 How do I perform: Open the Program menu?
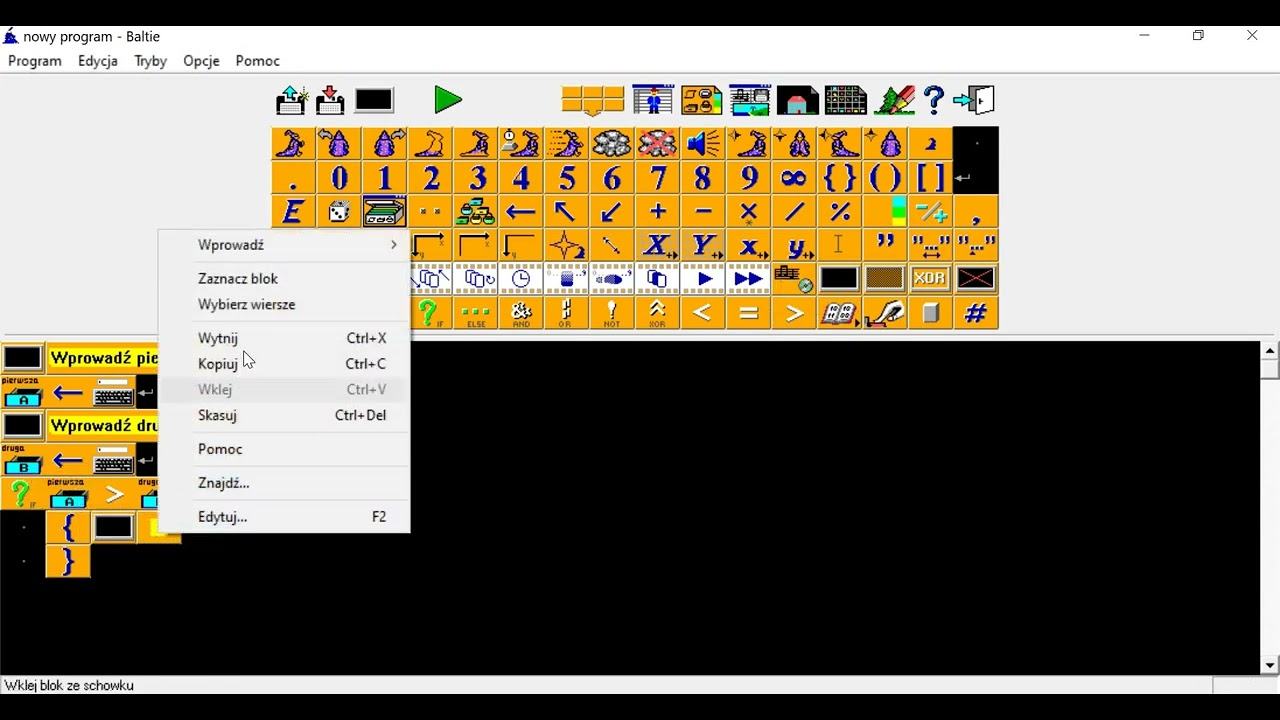pos(35,61)
